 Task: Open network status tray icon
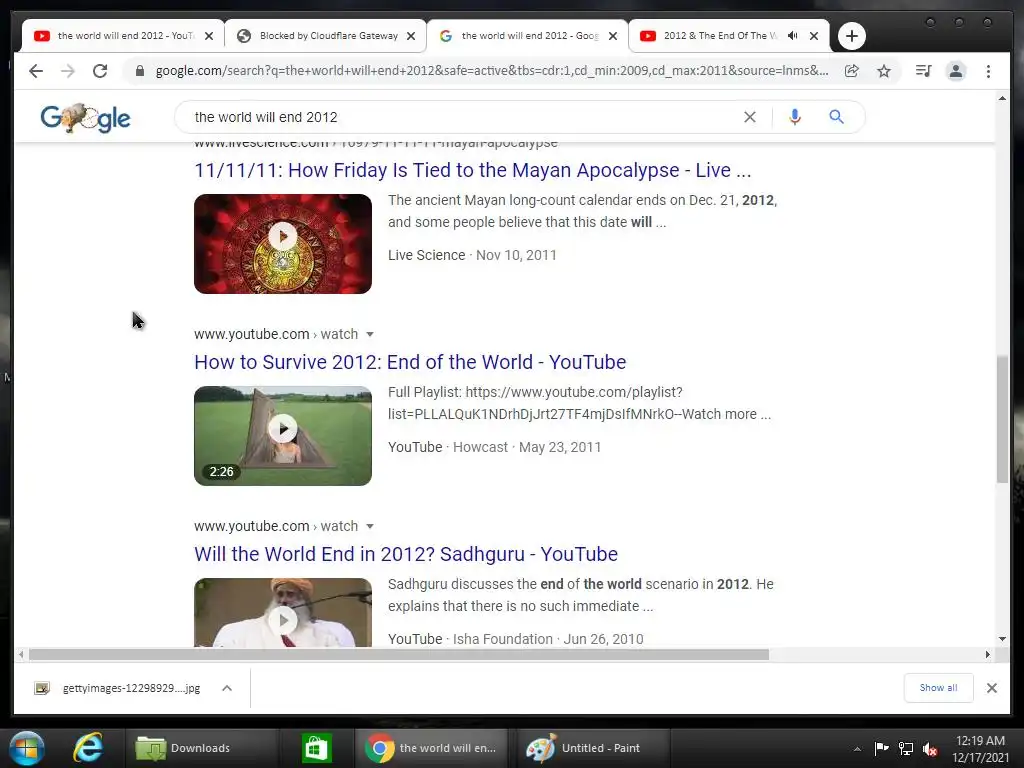[906, 748]
